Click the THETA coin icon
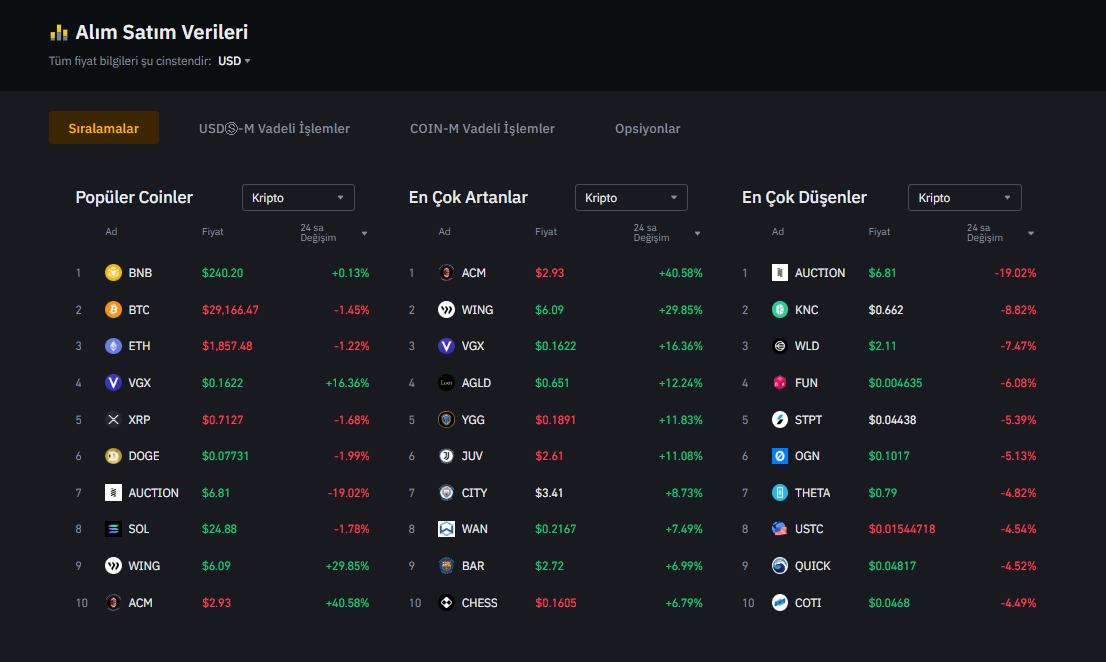 click(x=780, y=493)
